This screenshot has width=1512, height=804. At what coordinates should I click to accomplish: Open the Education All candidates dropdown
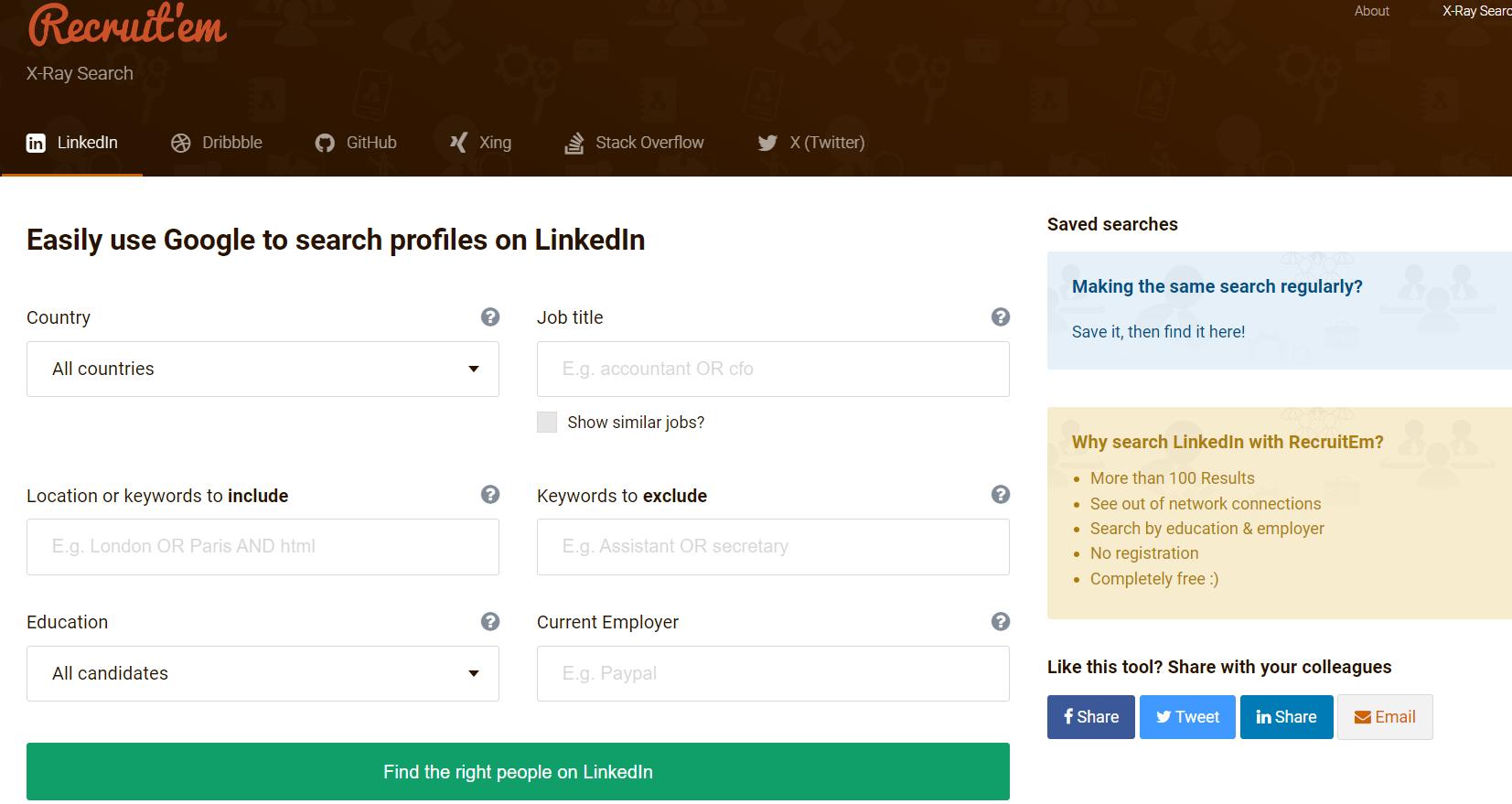coord(263,673)
